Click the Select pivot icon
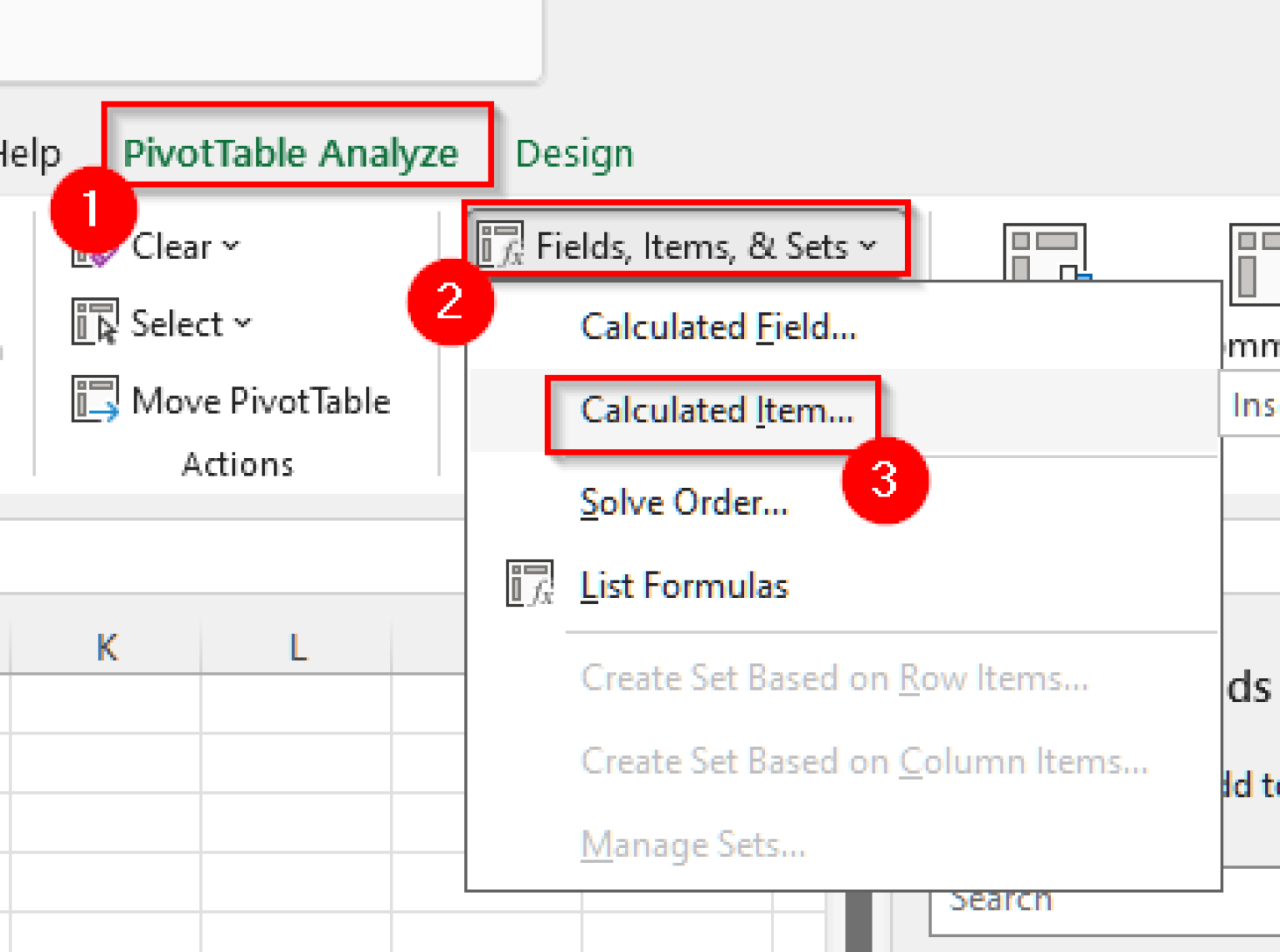Viewport: 1280px width, 952px height. tap(94, 323)
